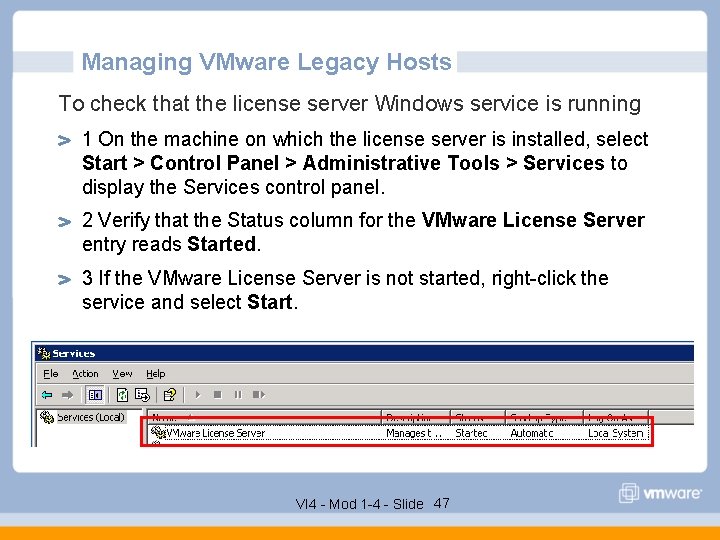Click the Services window title bar icon
Image resolution: width=720 pixels, height=540 pixels.
pos(44,353)
